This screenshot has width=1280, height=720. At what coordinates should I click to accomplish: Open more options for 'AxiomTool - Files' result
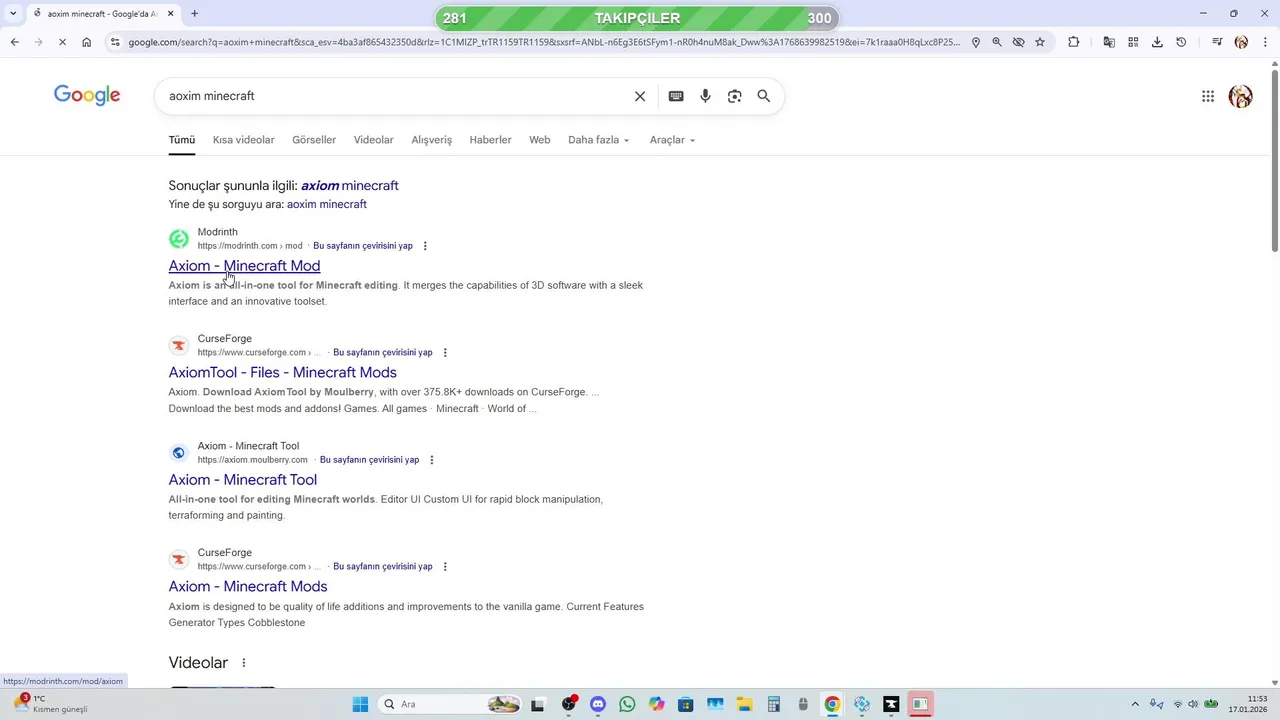click(x=445, y=353)
